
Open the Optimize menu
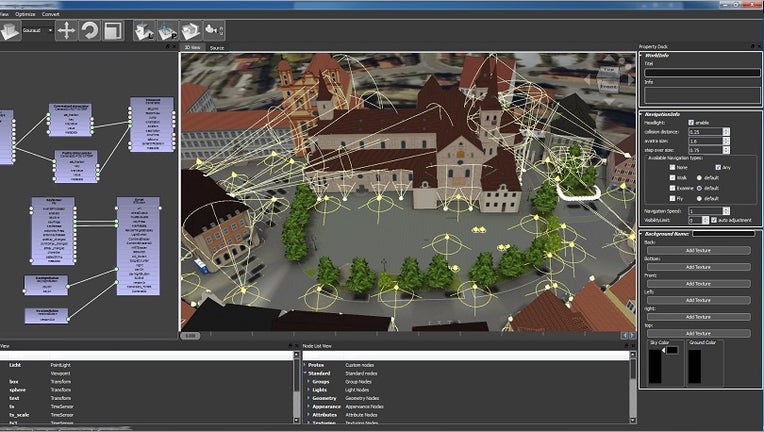pyautogui.click(x=25, y=14)
